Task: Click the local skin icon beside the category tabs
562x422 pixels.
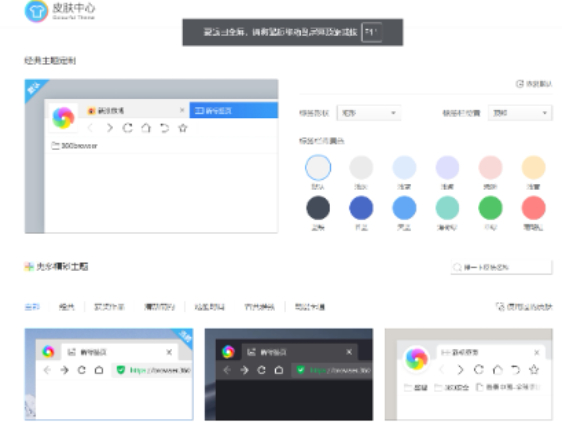Action: (x=500, y=307)
